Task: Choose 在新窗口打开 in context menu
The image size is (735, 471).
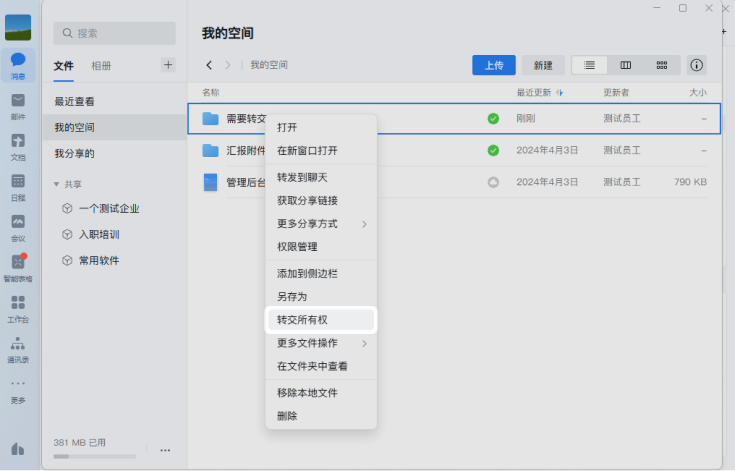Action: coord(321,150)
